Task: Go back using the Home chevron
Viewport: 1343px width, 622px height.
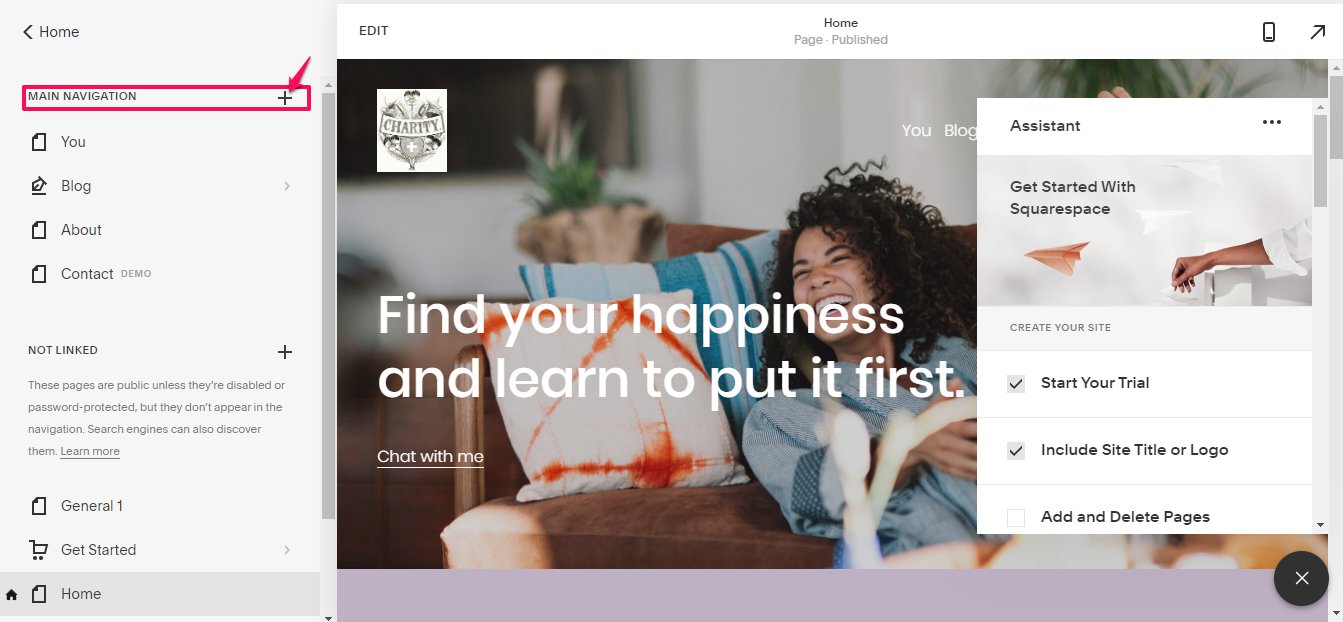Action: pos(28,32)
